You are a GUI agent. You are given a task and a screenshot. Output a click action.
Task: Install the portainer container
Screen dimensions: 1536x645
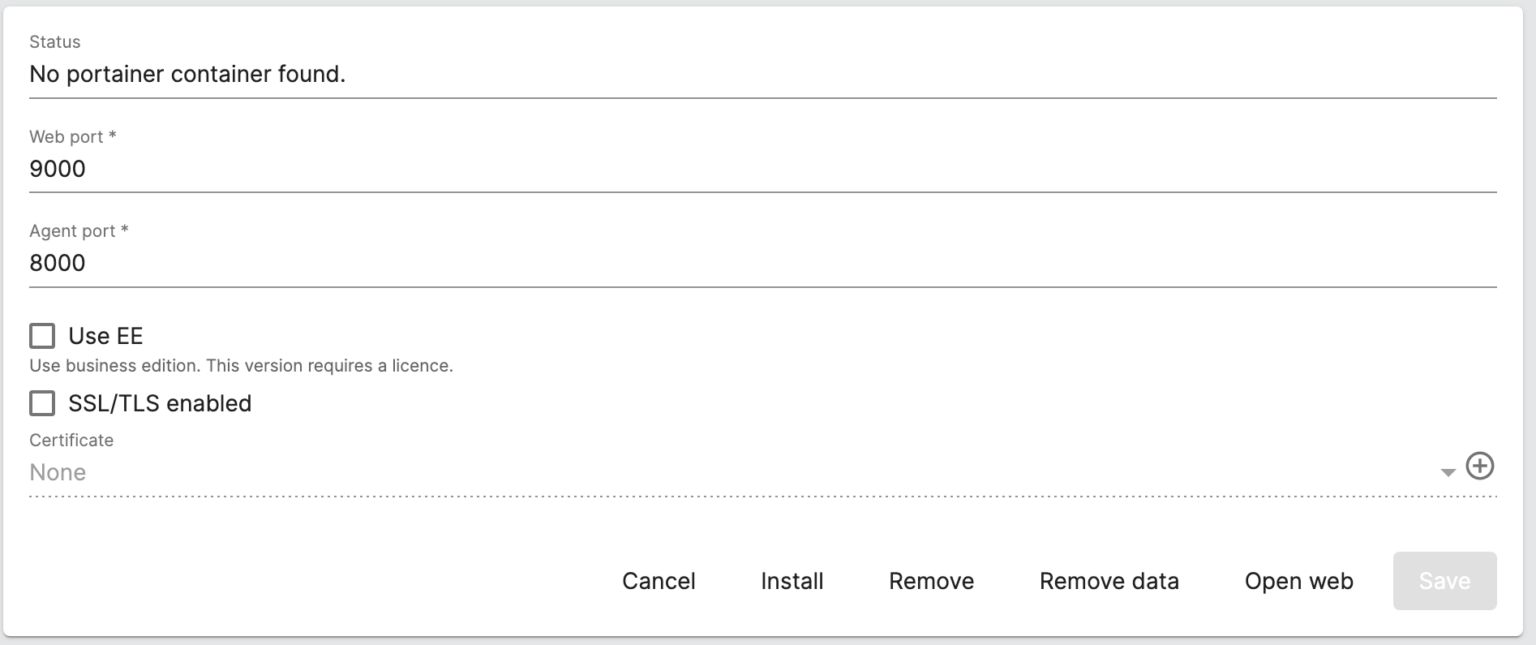(792, 581)
